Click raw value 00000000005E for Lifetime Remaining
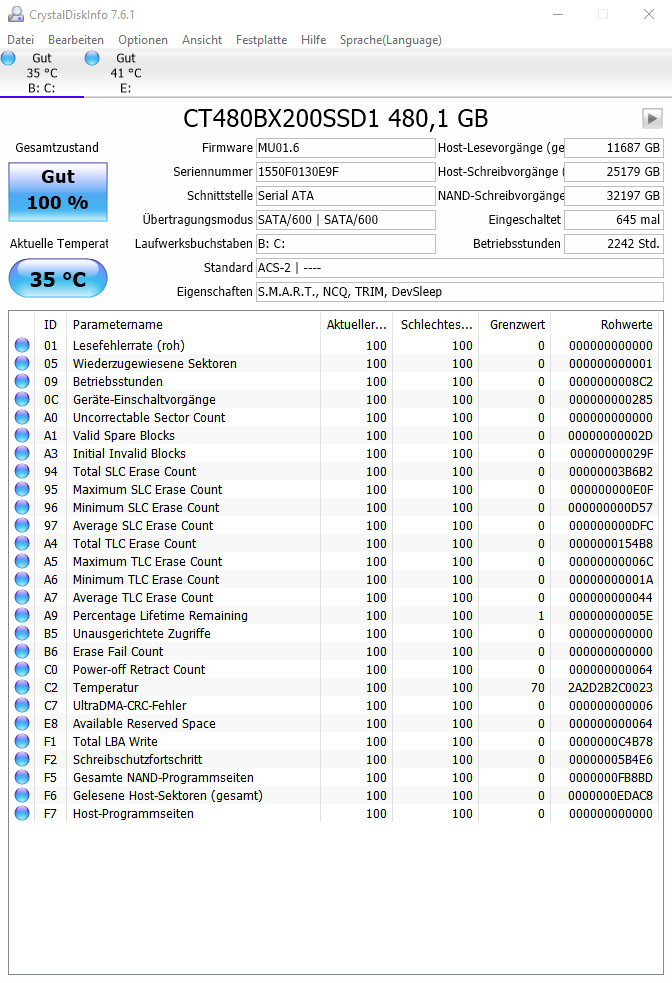Image resolution: width=672 pixels, height=983 pixels. tap(611, 615)
